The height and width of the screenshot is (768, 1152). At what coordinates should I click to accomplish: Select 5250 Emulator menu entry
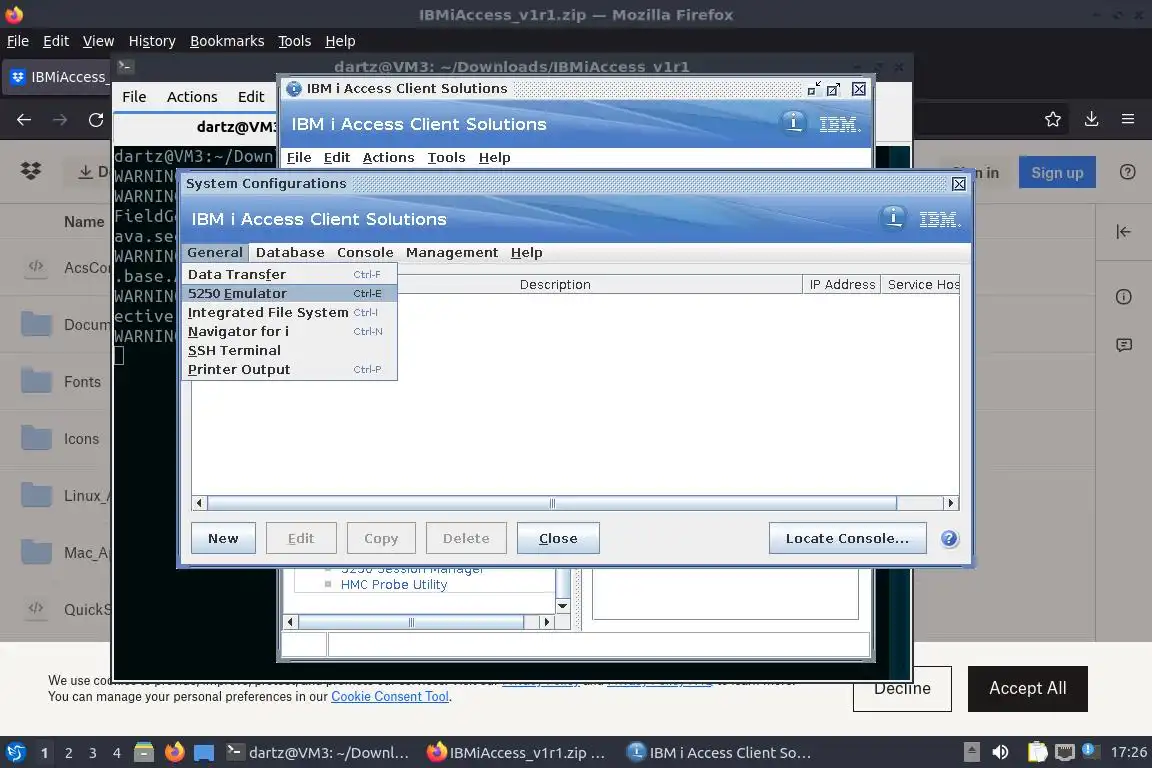289,293
